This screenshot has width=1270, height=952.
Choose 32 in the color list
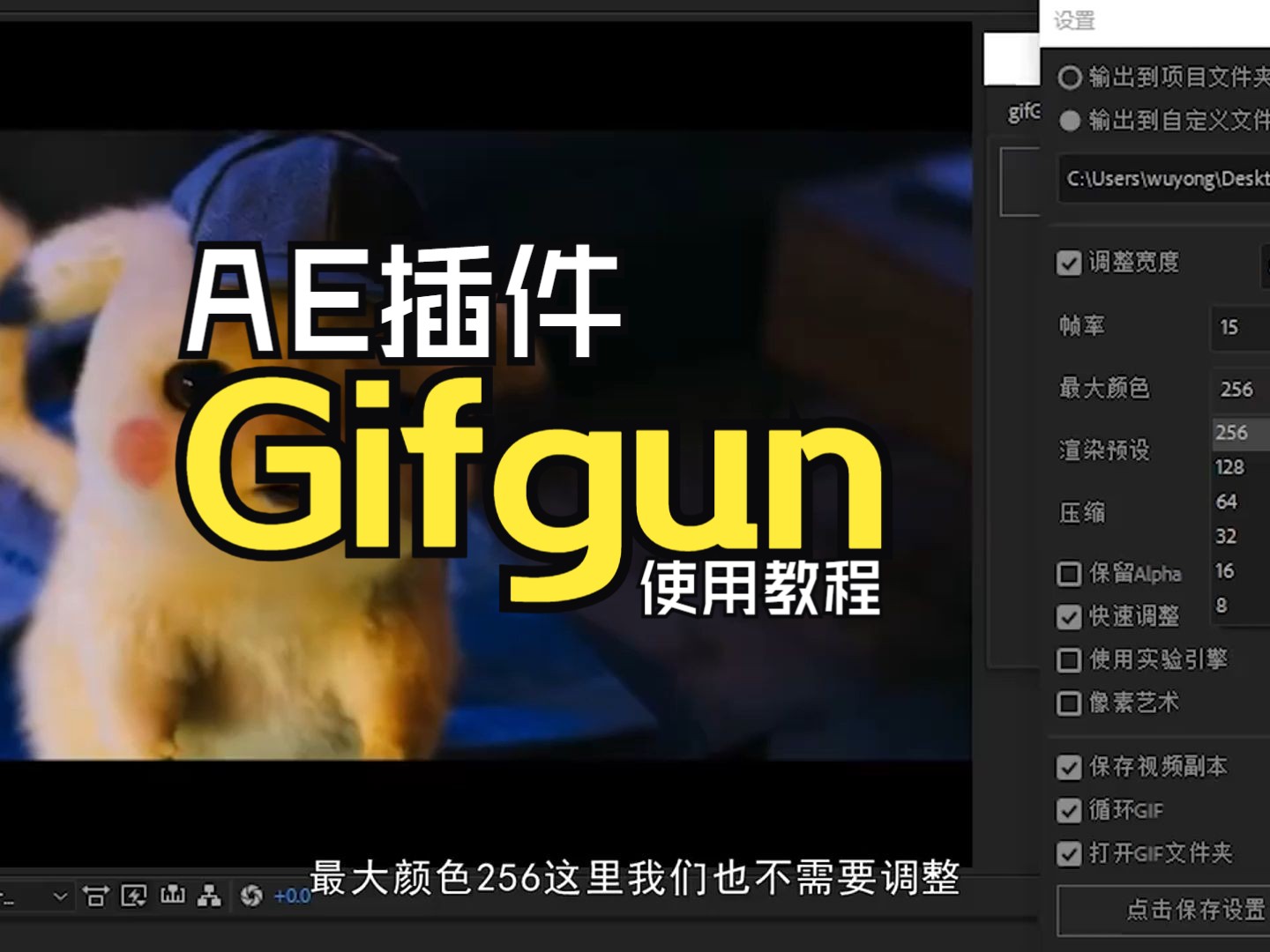(x=1241, y=536)
